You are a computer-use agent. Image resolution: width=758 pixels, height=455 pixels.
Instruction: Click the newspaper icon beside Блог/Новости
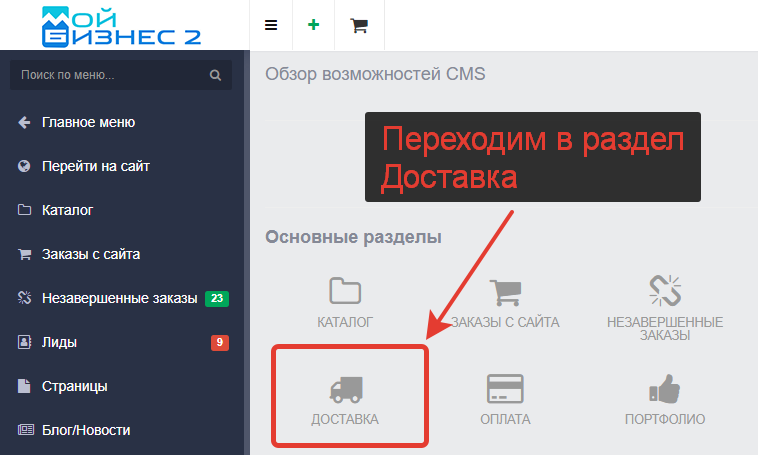26,429
